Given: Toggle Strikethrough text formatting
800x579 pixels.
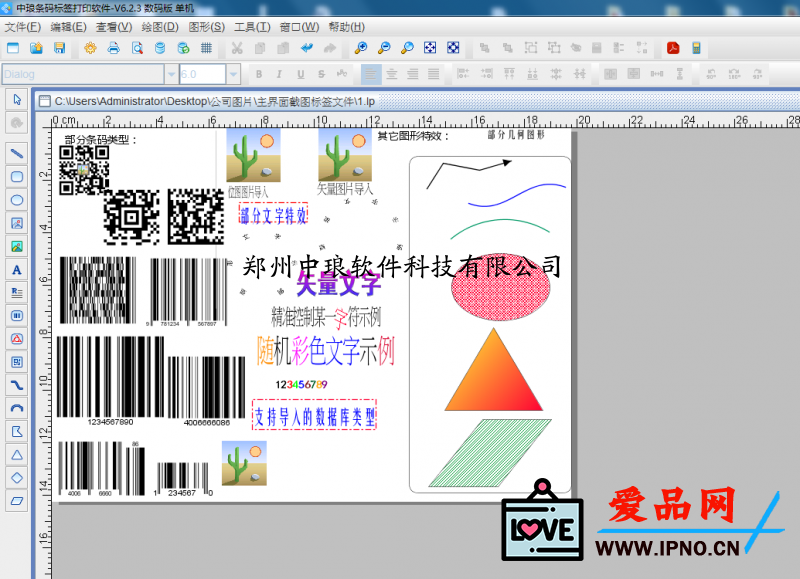Looking at the screenshot, I should coord(321,74).
